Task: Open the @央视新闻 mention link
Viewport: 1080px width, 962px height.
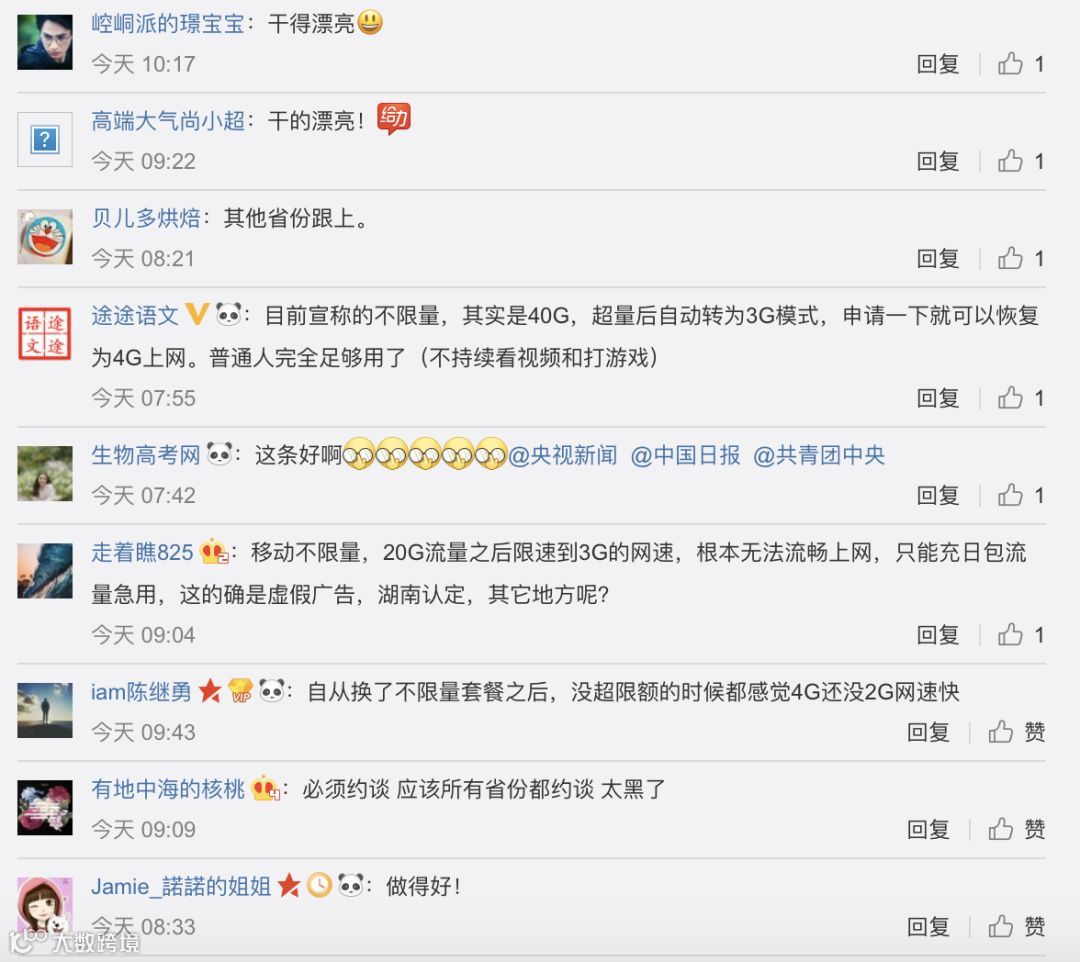Action: [562, 455]
